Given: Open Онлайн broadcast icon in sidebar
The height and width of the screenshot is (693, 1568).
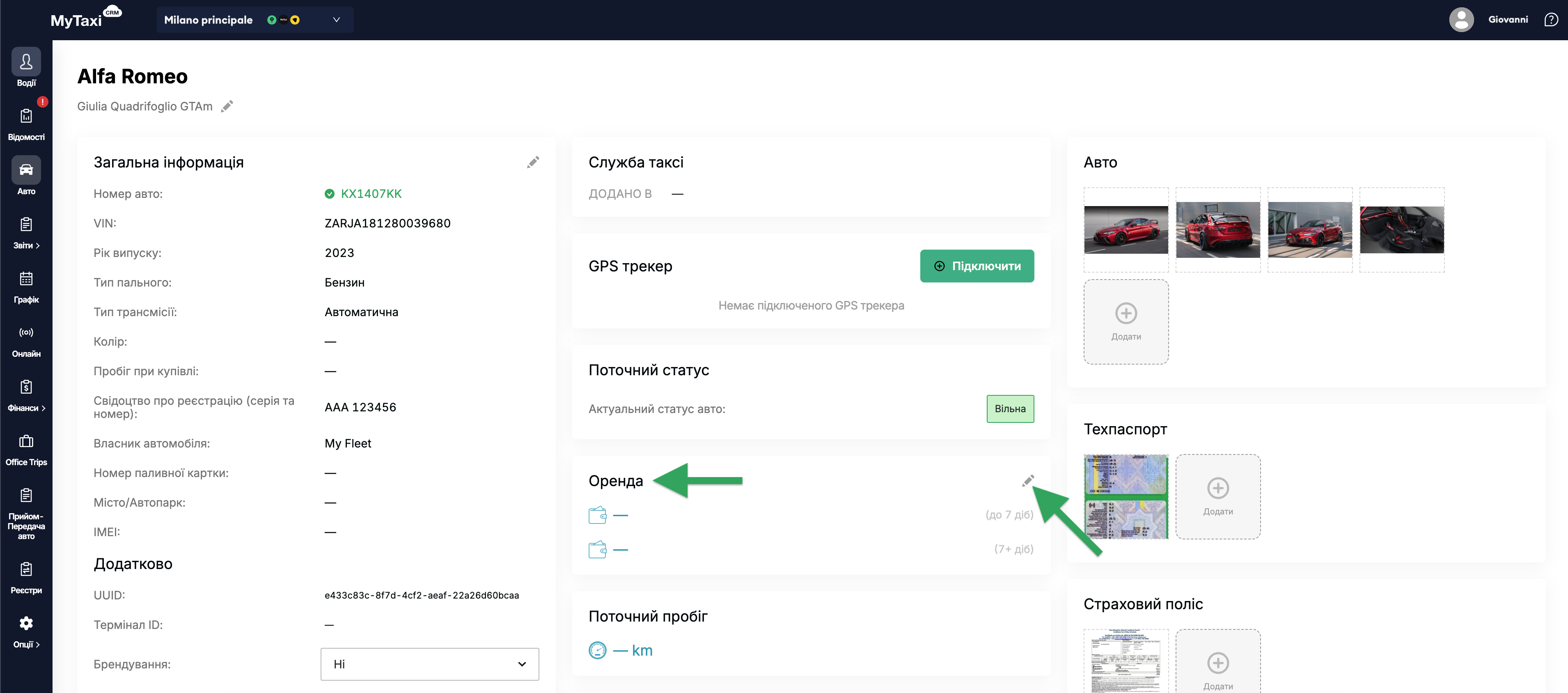Looking at the screenshot, I should 26,333.
